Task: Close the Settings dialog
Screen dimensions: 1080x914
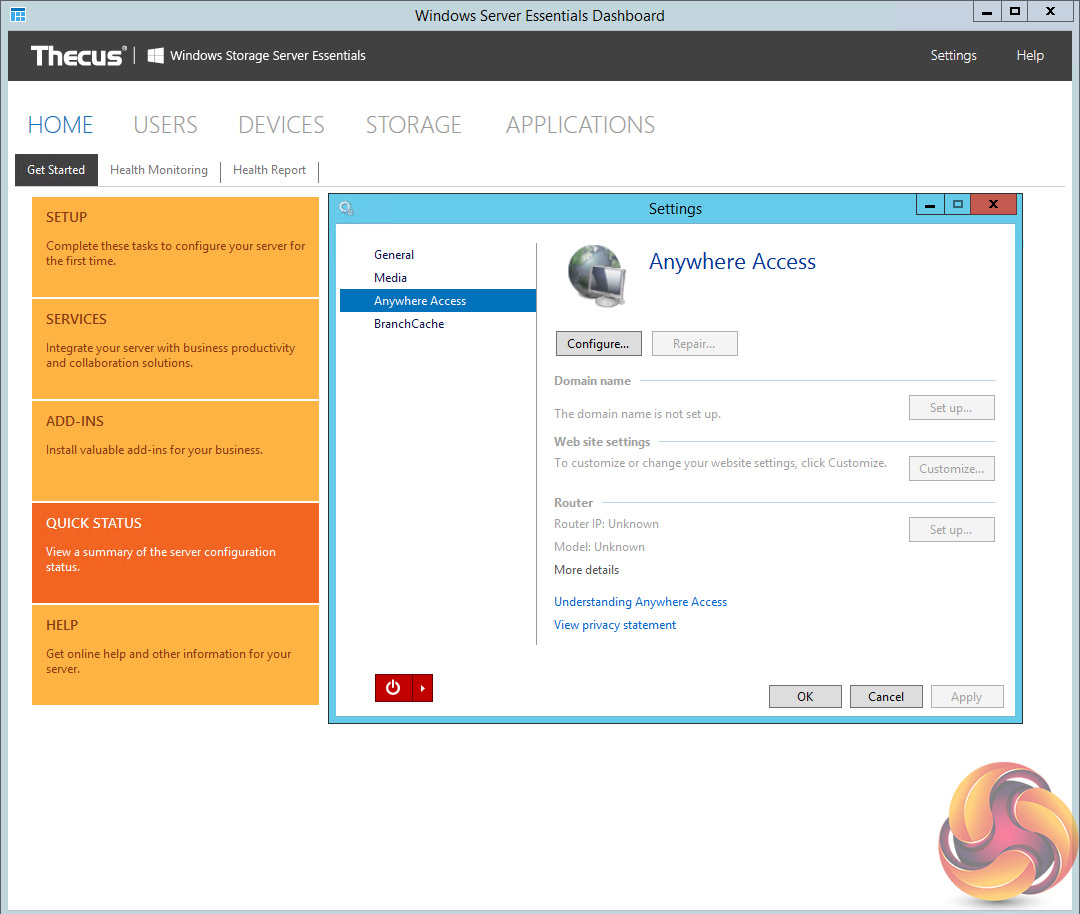Action: [x=993, y=205]
